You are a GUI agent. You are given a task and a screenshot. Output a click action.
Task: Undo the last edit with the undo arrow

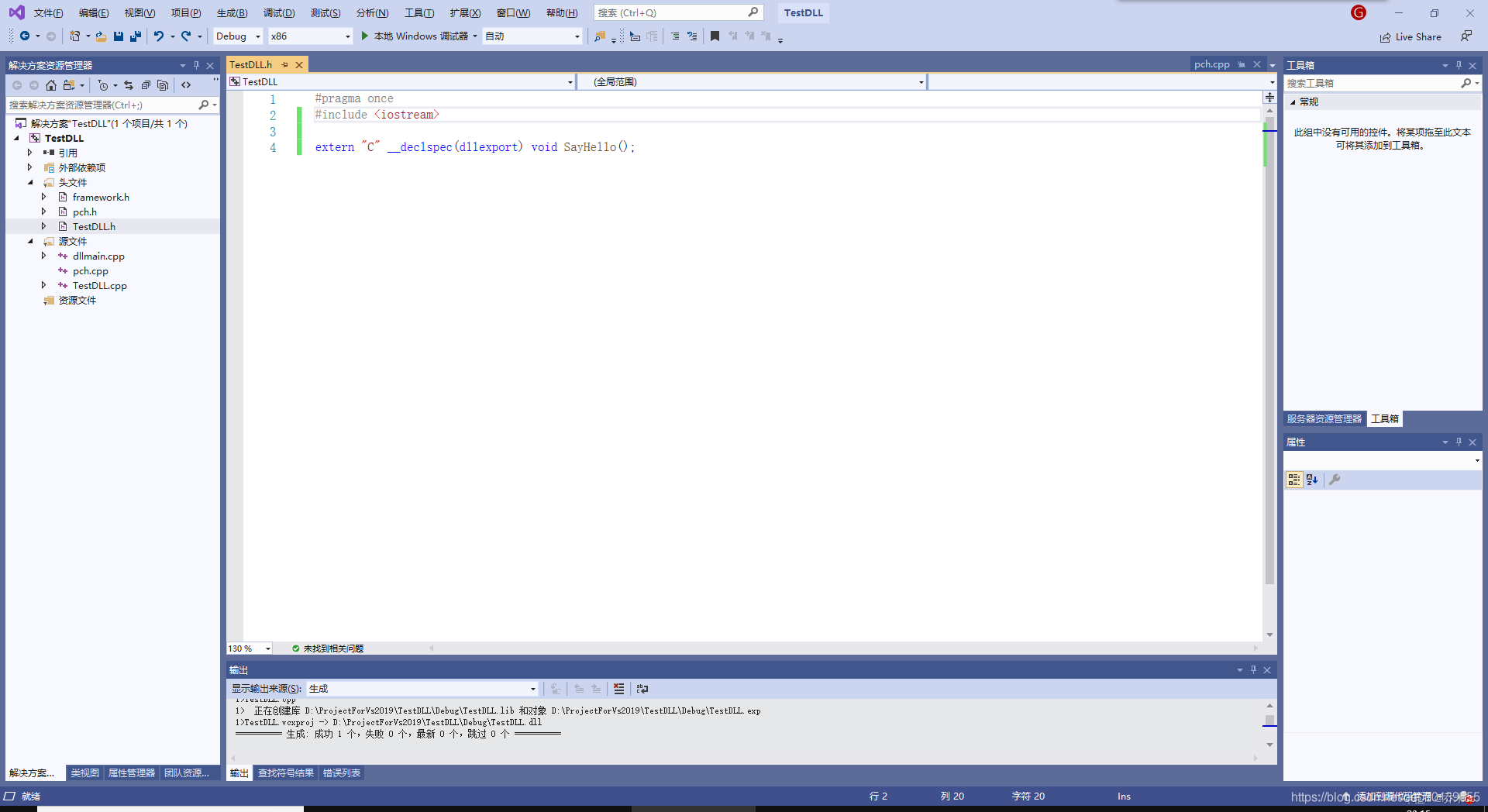[x=159, y=36]
